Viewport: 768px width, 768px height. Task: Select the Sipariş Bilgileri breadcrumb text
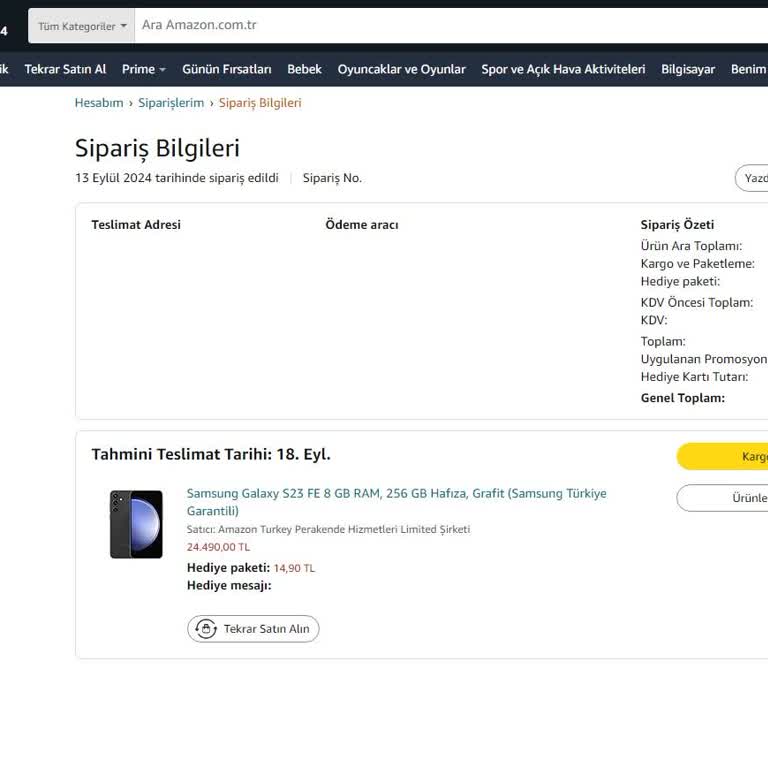(260, 103)
